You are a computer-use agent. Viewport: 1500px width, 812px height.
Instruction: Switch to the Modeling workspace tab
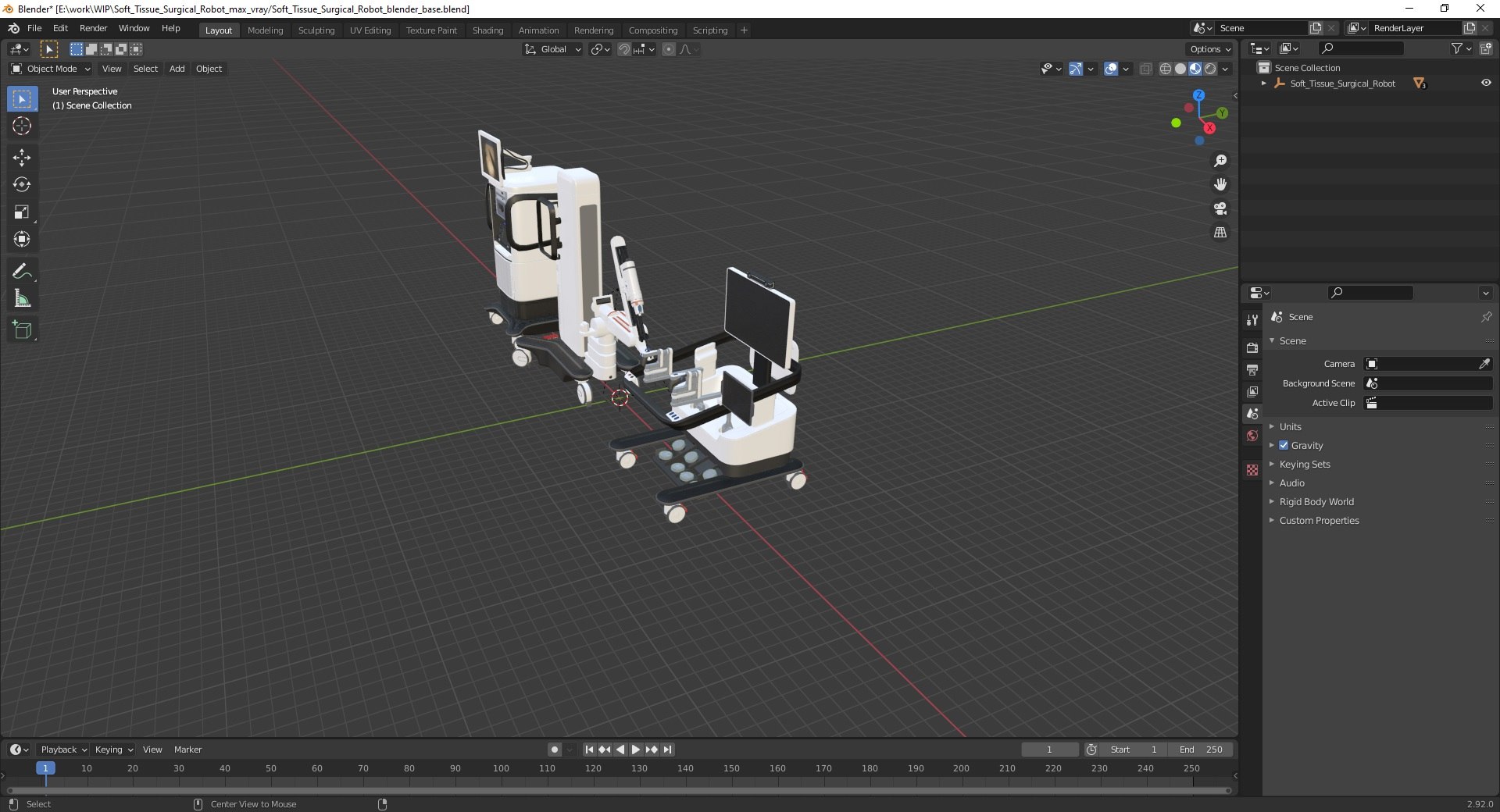click(x=265, y=30)
